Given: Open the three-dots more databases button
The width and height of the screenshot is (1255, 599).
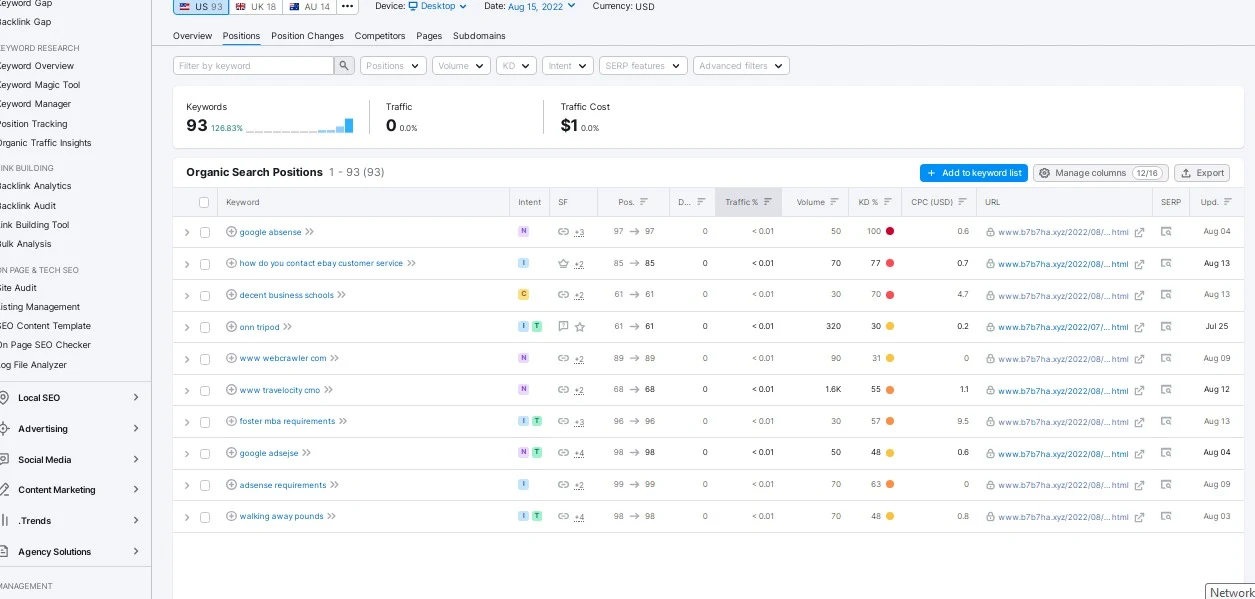Looking at the screenshot, I should click(x=347, y=6).
